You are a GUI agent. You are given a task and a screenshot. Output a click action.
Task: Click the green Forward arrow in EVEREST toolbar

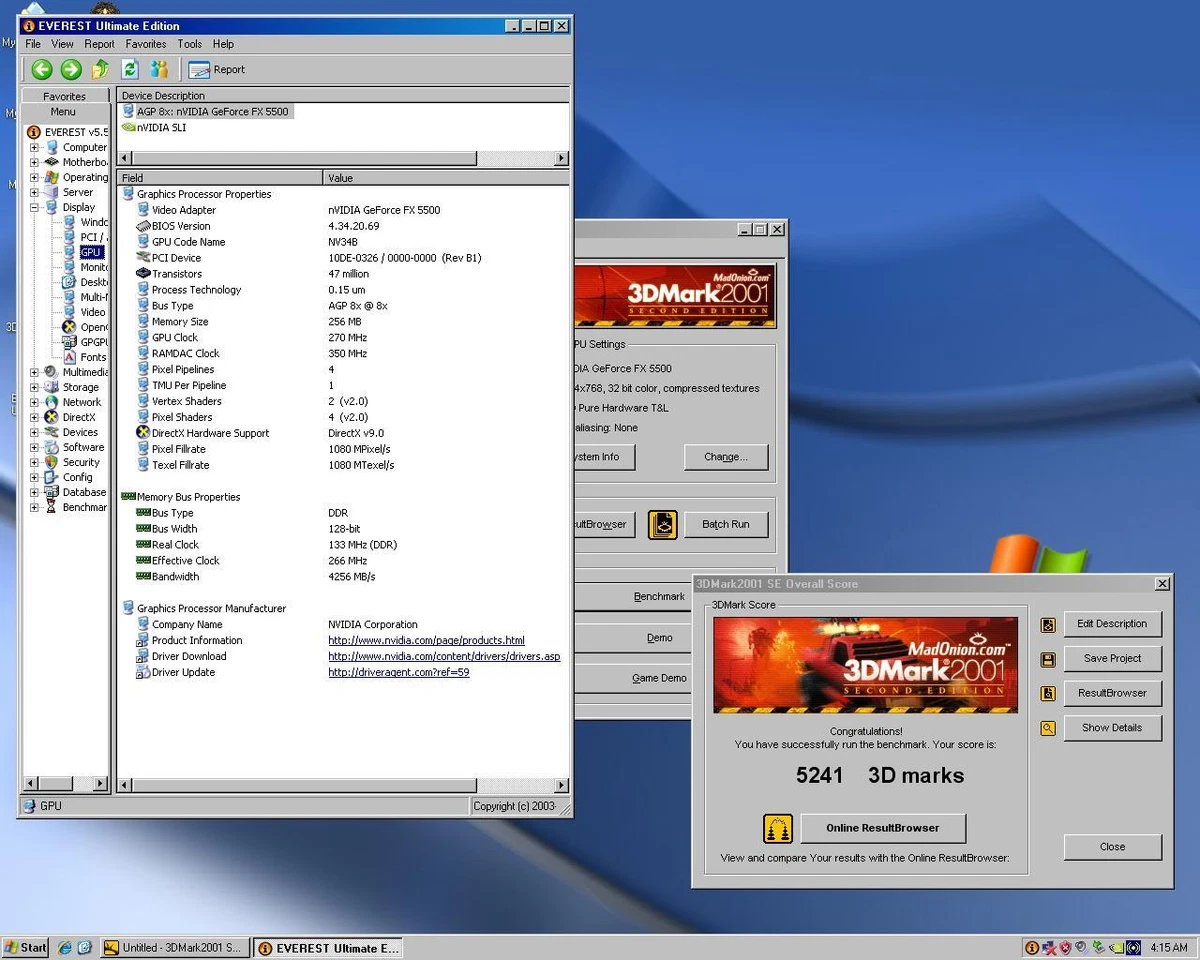pos(71,69)
